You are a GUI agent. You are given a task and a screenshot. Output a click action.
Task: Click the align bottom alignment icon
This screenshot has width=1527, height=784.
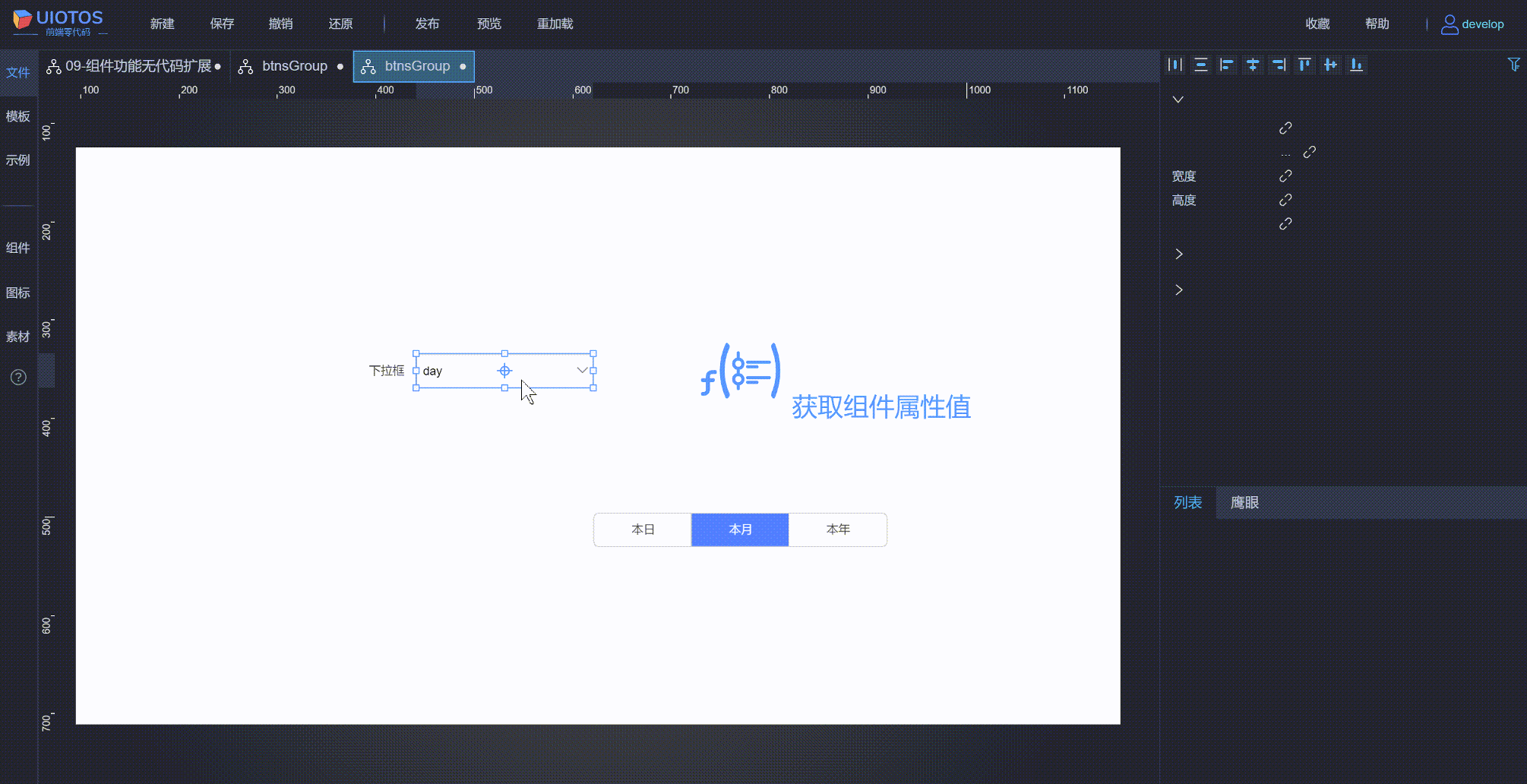1356,65
